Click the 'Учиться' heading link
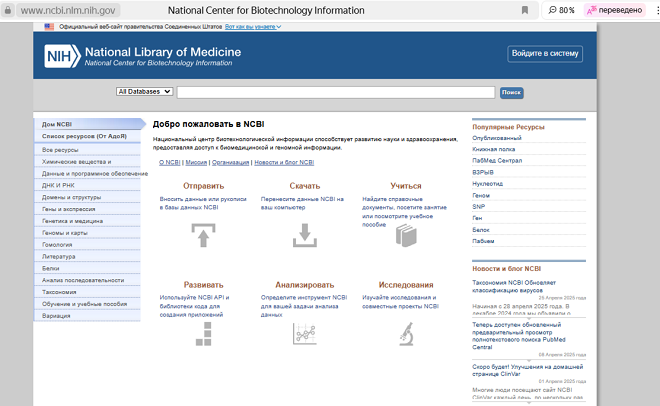This screenshot has width=660, height=406. pos(406,186)
